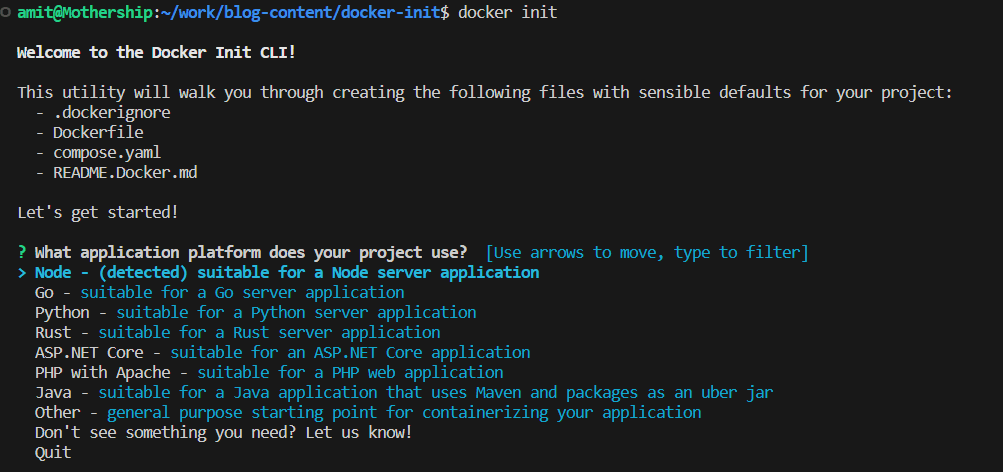Click the "Welcome to the Docker Init CLI!" heading

tap(157, 52)
